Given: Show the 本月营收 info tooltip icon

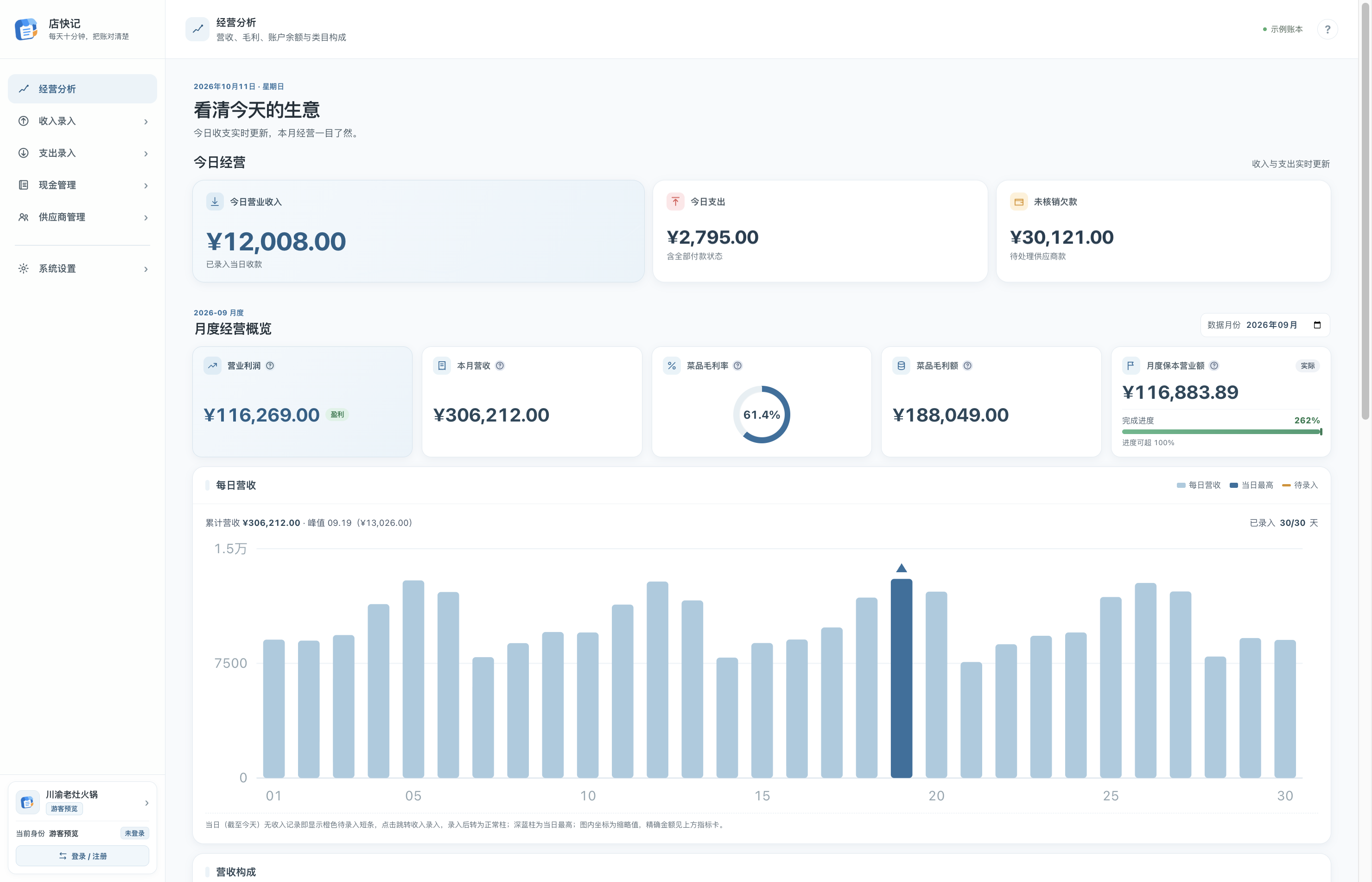Looking at the screenshot, I should point(500,365).
